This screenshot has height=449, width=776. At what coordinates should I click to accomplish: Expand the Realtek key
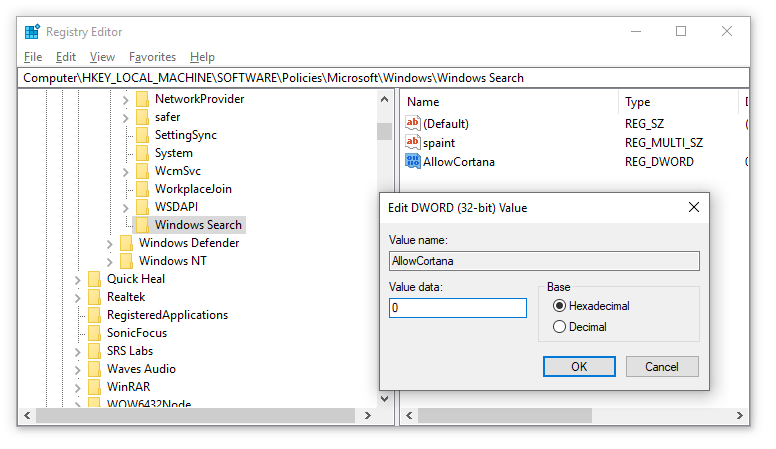point(77,298)
